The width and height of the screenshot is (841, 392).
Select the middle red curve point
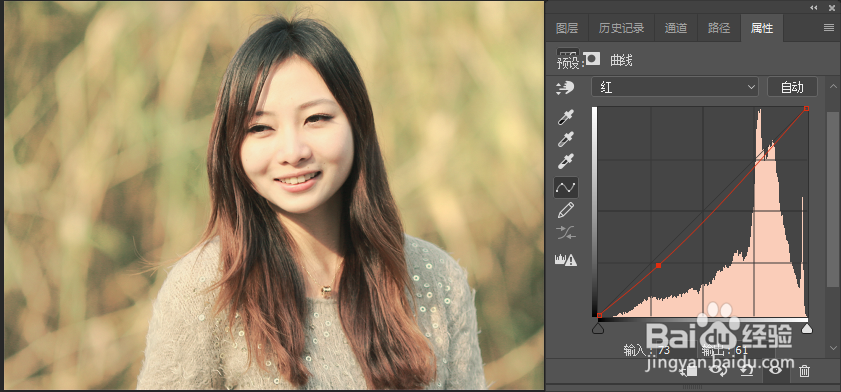(x=658, y=265)
